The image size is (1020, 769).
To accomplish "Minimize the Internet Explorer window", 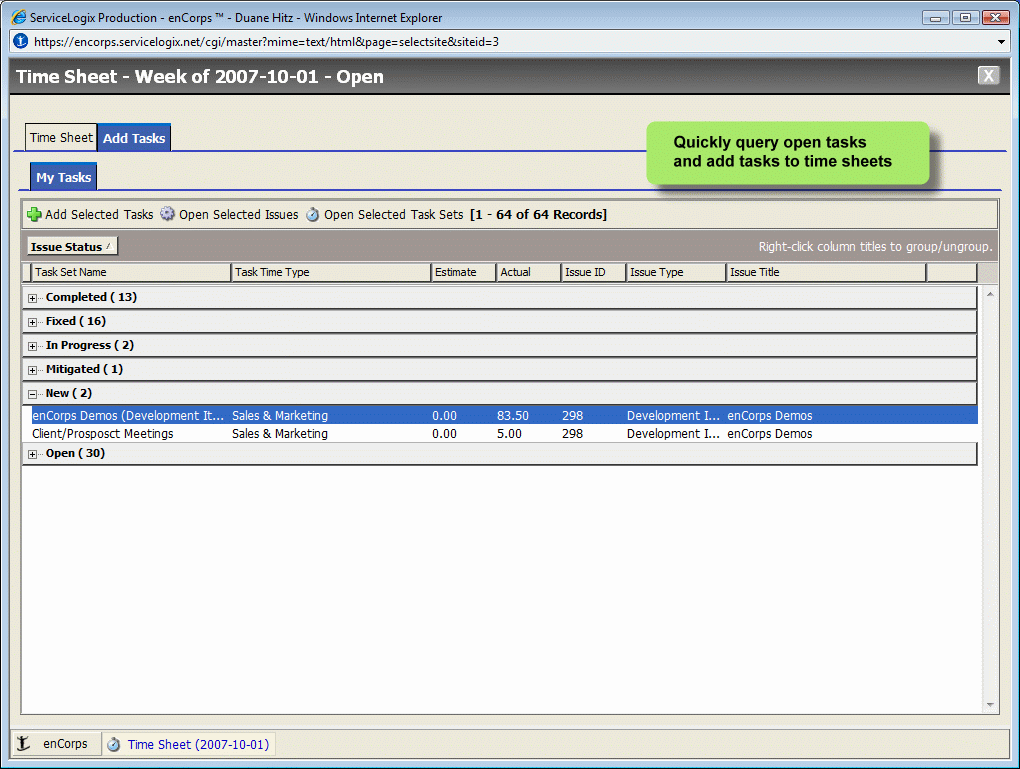I will point(935,18).
